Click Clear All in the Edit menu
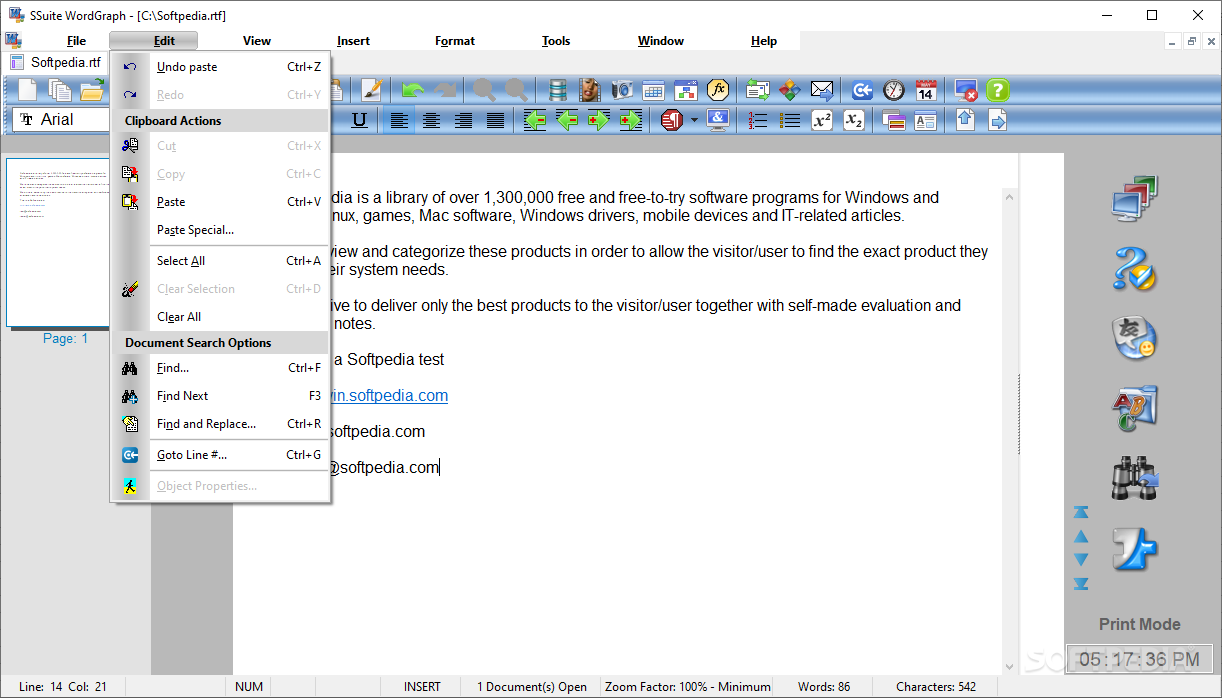 click(221, 317)
